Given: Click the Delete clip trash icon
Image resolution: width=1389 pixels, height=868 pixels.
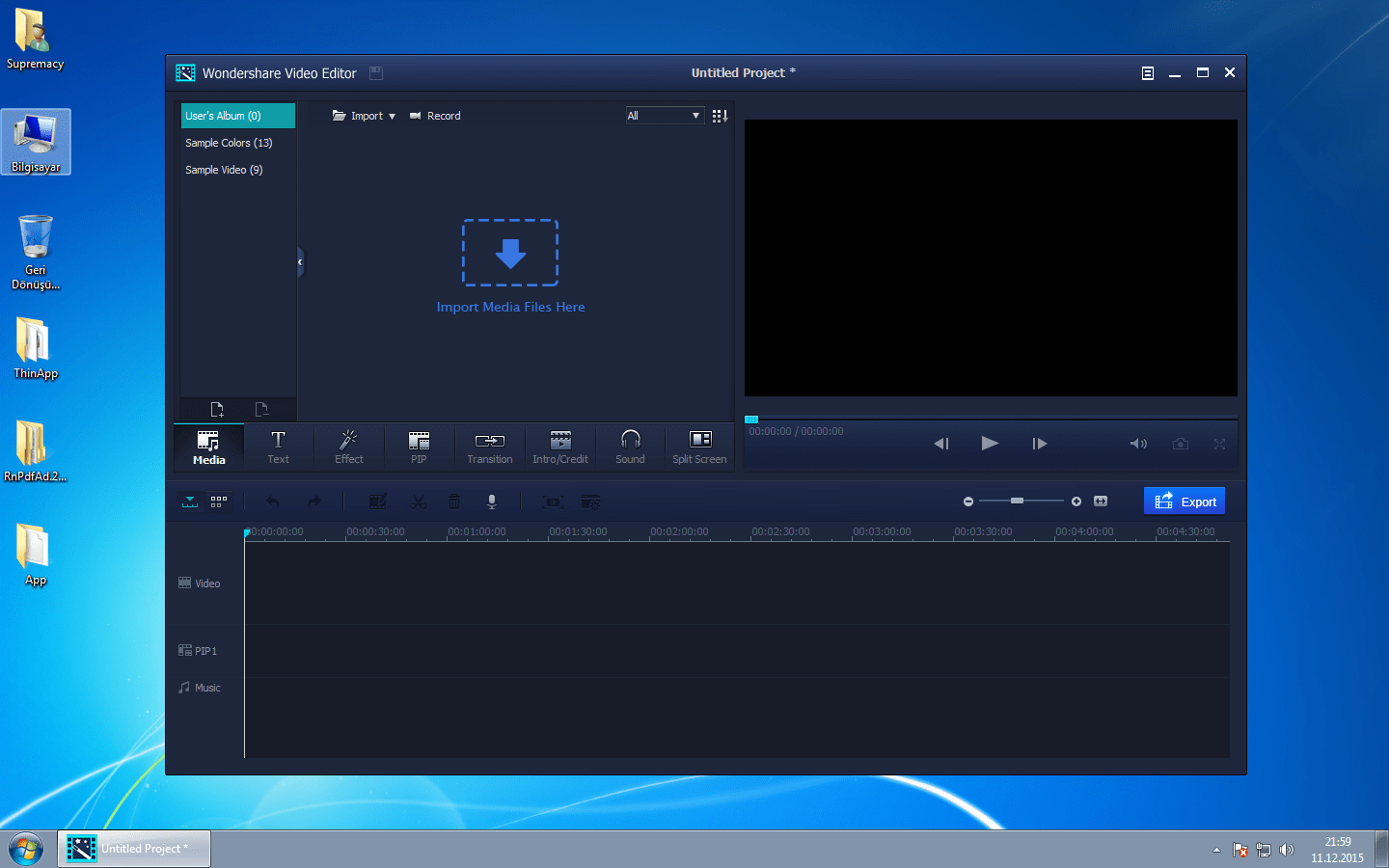Looking at the screenshot, I should coord(453,501).
